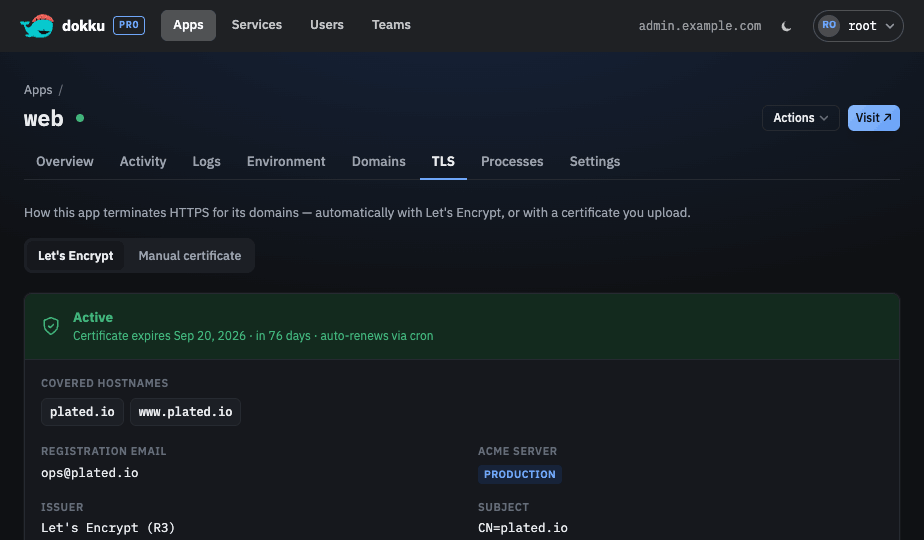
Task: Select the TLS tab
Action: click(443, 162)
